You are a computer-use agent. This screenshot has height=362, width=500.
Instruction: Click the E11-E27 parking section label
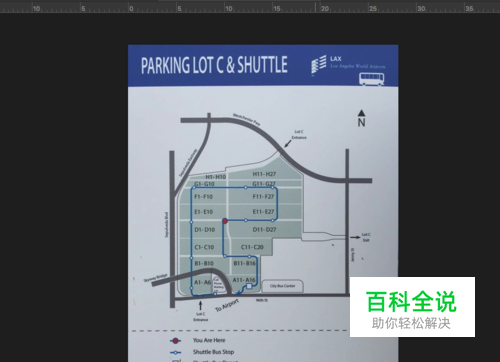coord(263,212)
